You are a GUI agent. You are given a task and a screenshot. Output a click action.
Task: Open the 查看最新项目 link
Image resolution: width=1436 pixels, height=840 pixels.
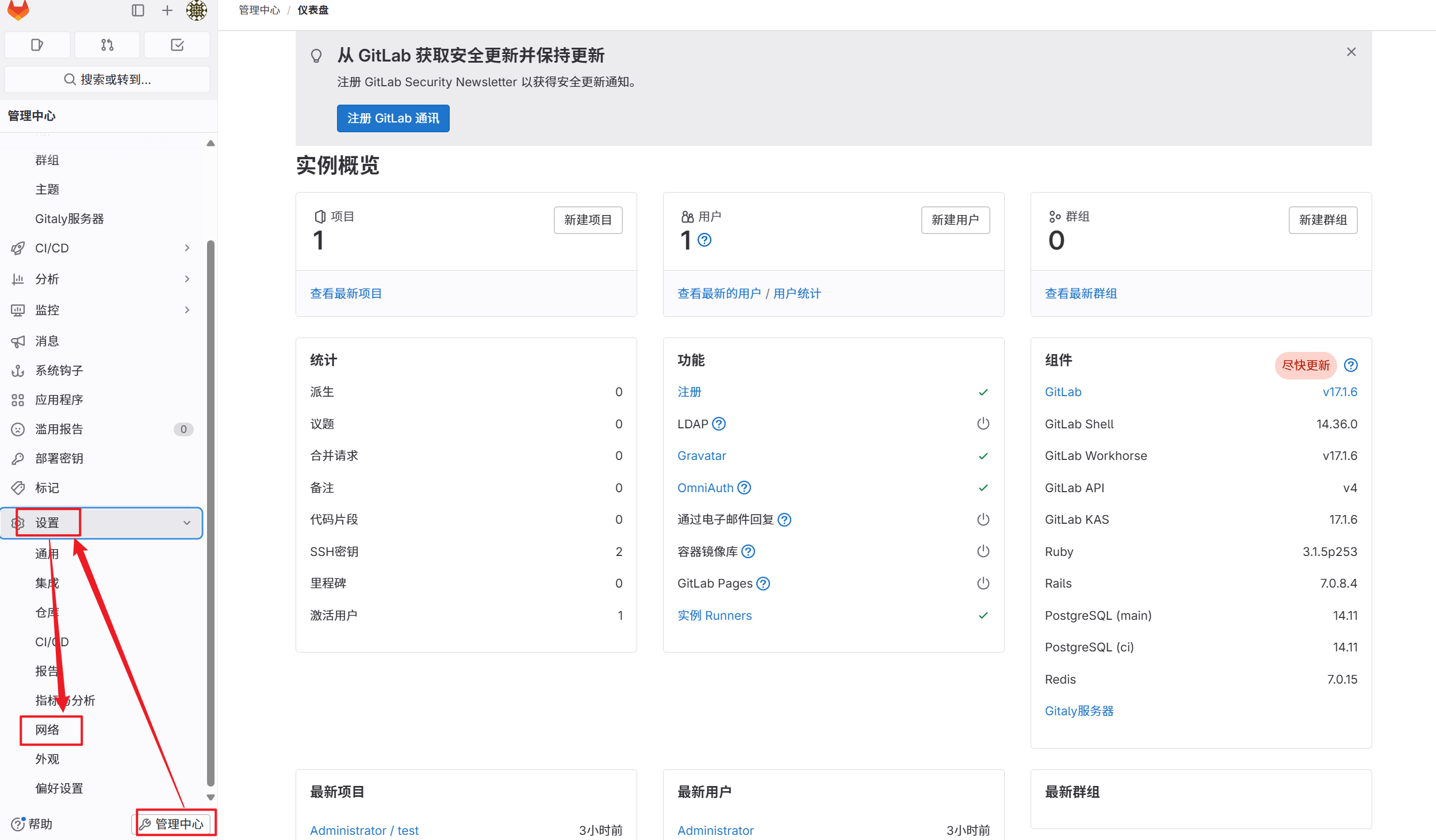click(x=346, y=294)
